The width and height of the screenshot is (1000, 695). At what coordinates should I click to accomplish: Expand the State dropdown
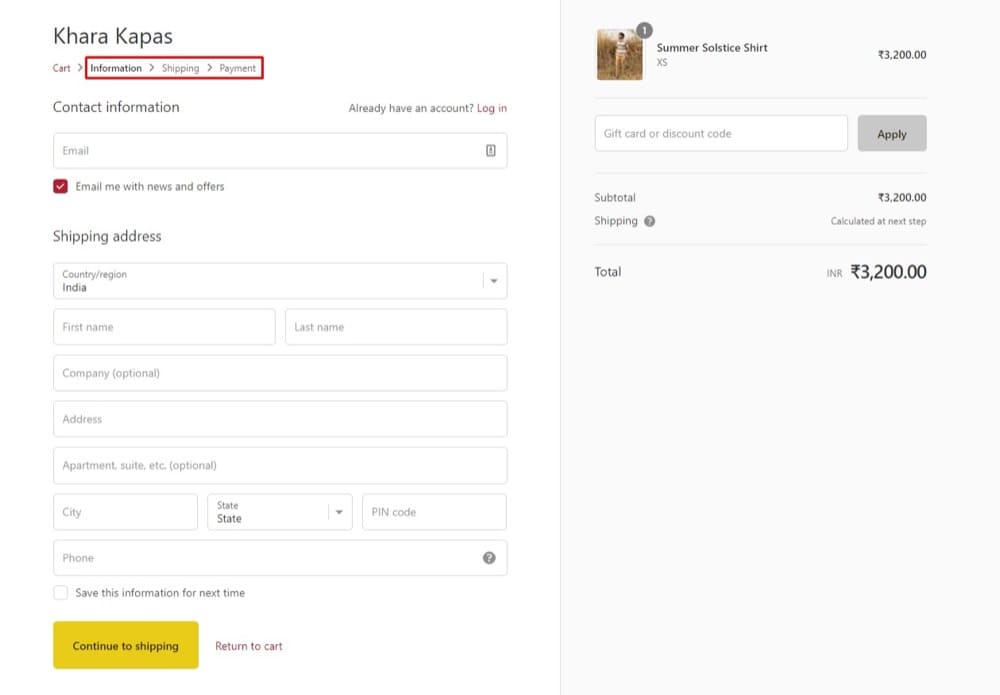point(279,512)
